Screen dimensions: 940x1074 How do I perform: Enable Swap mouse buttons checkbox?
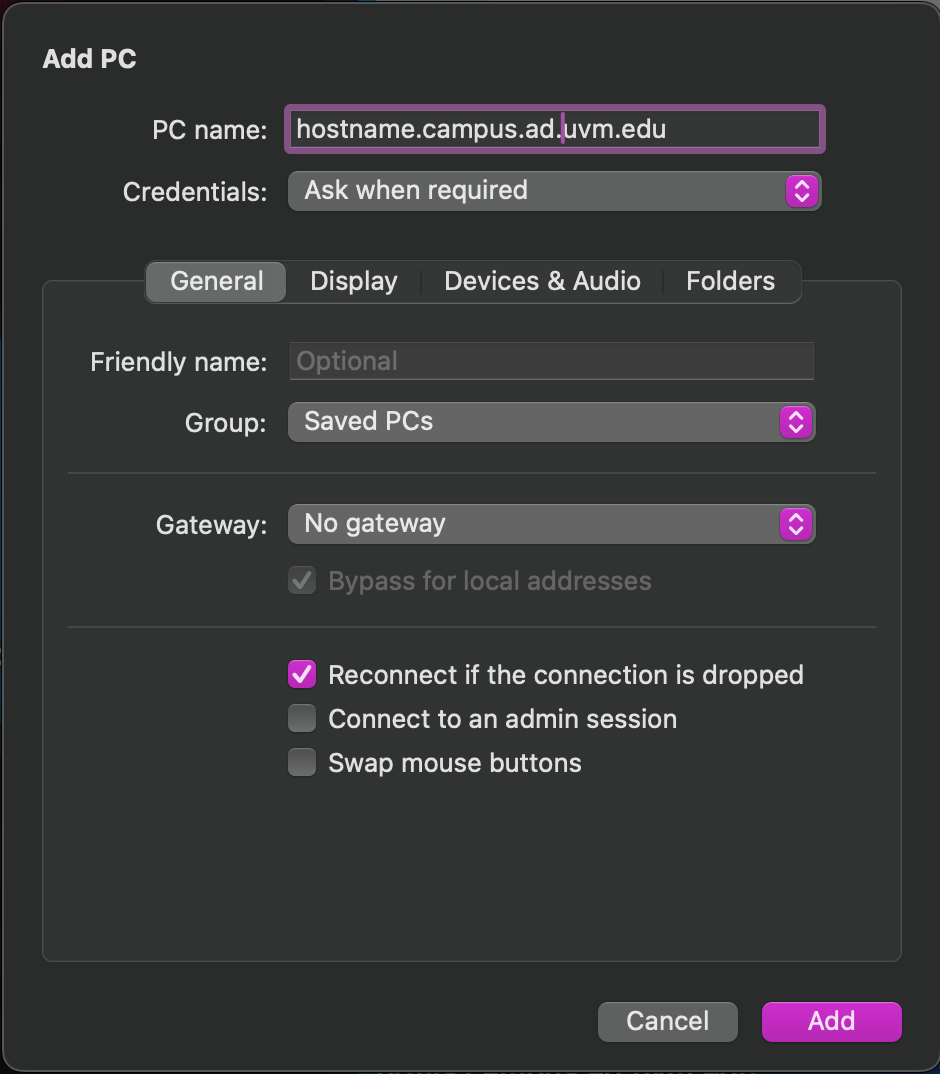[x=302, y=763]
